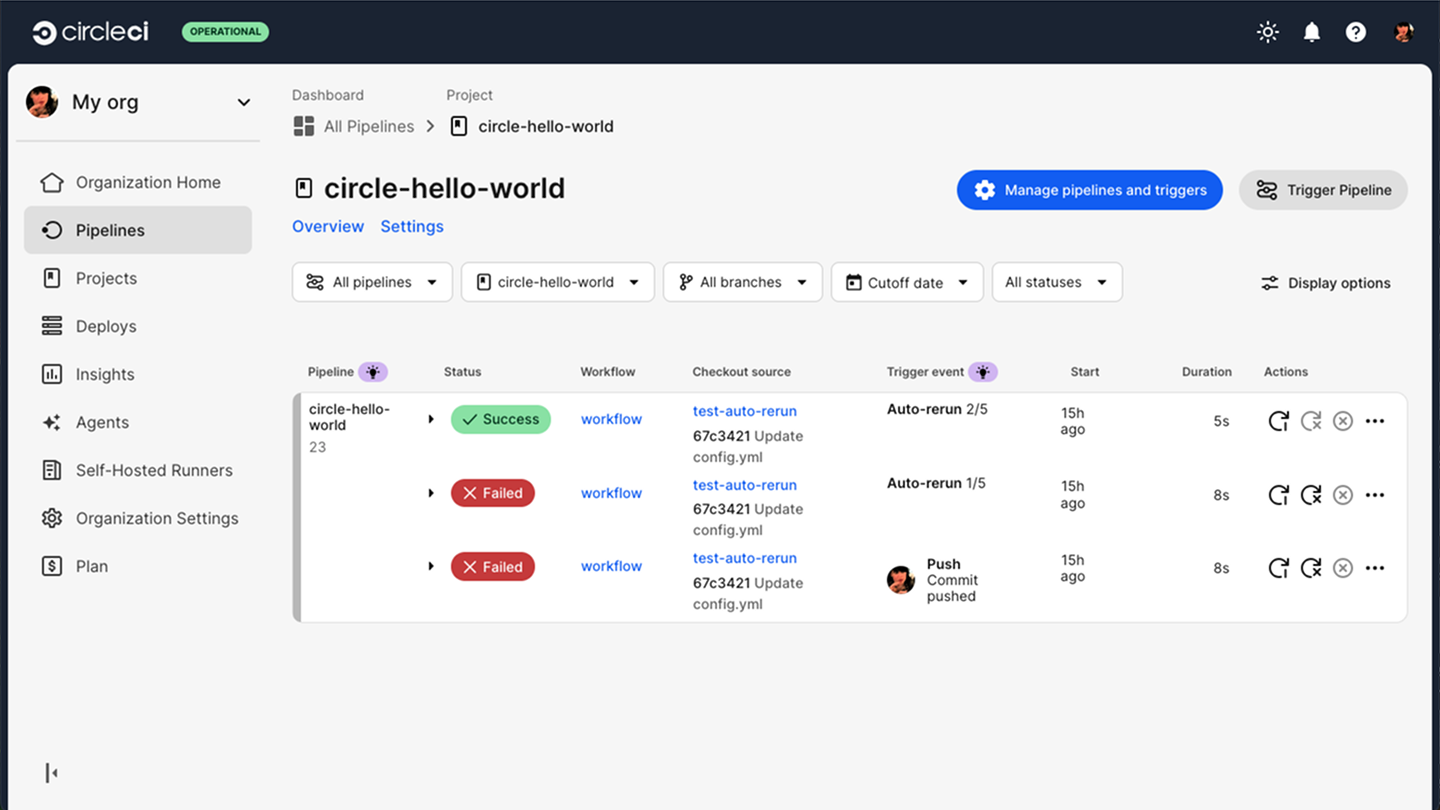The height and width of the screenshot is (810, 1440).
Task: Open the notifications bell
Action: [1312, 32]
